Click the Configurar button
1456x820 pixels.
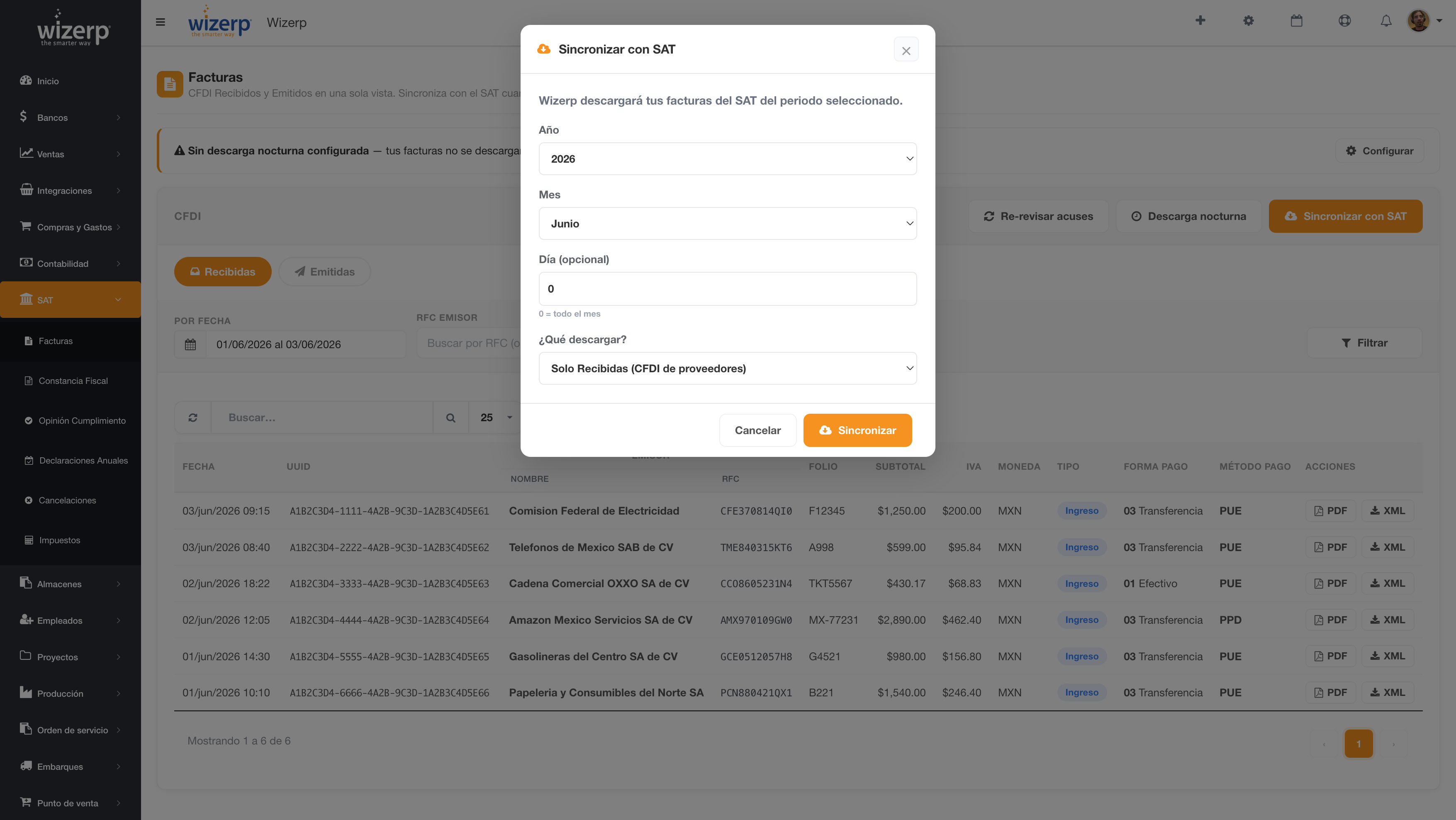coord(1379,151)
